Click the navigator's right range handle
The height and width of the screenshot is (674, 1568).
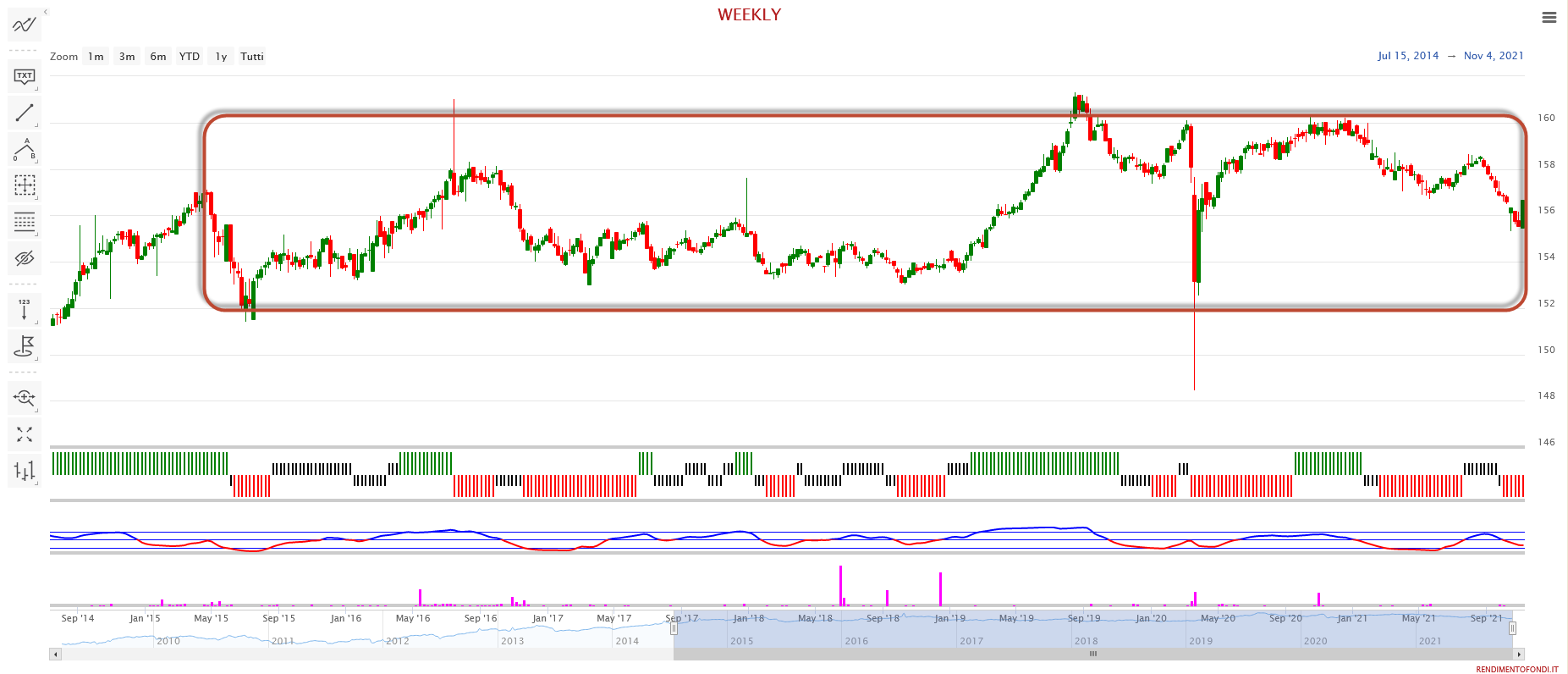pos(1512,628)
